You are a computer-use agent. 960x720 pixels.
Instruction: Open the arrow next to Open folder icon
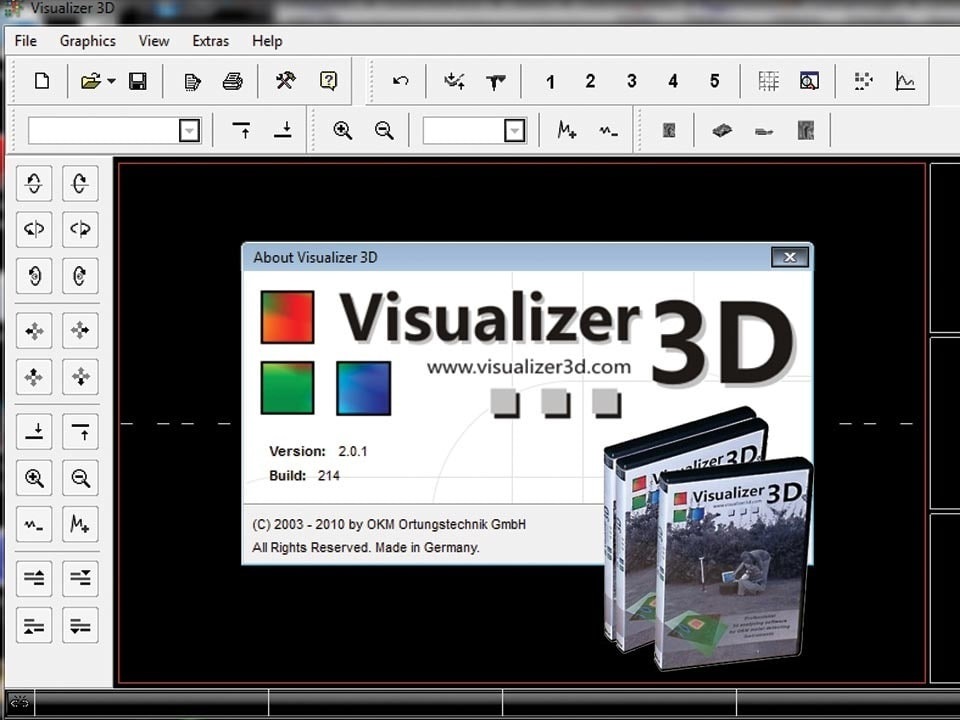tap(111, 81)
